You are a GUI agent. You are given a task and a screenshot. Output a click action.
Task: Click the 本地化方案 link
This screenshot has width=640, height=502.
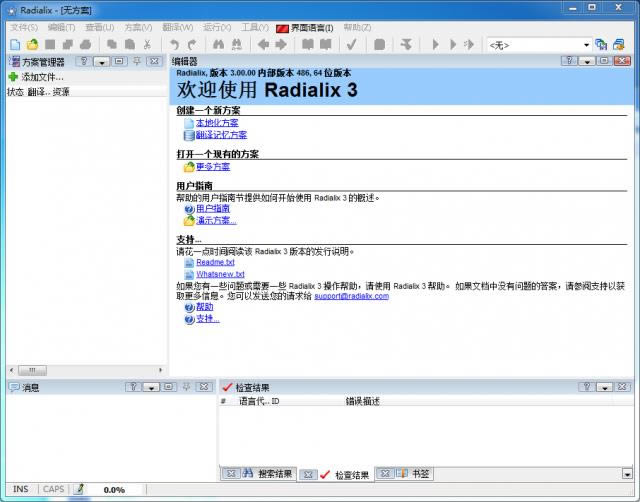[x=216, y=123]
